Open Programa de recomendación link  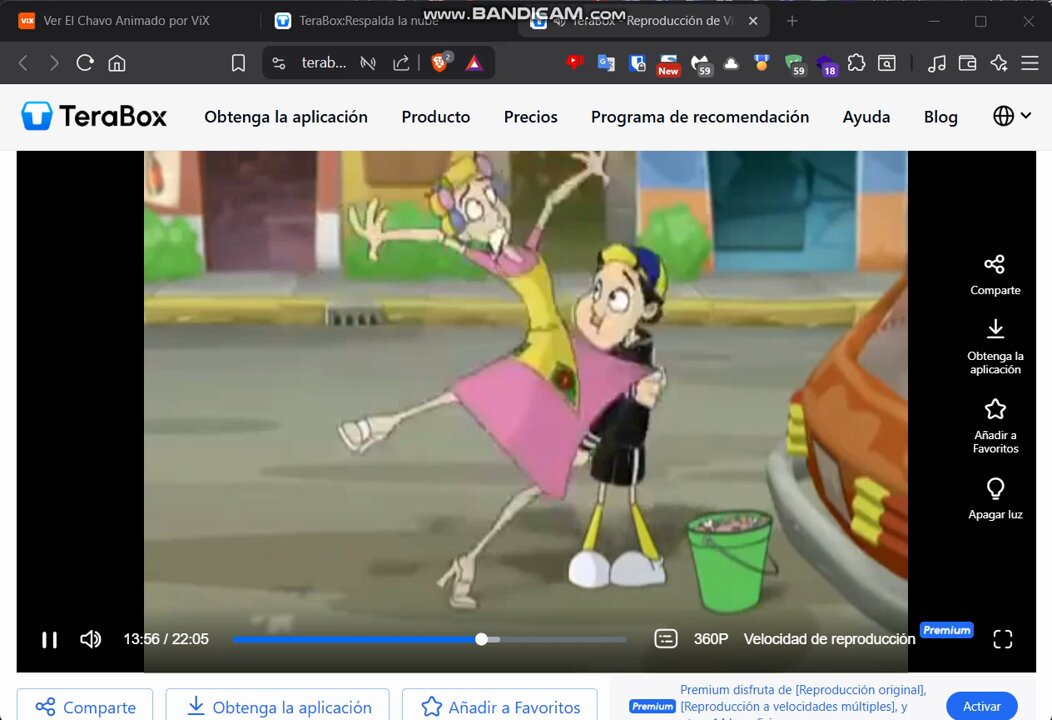click(700, 117)
